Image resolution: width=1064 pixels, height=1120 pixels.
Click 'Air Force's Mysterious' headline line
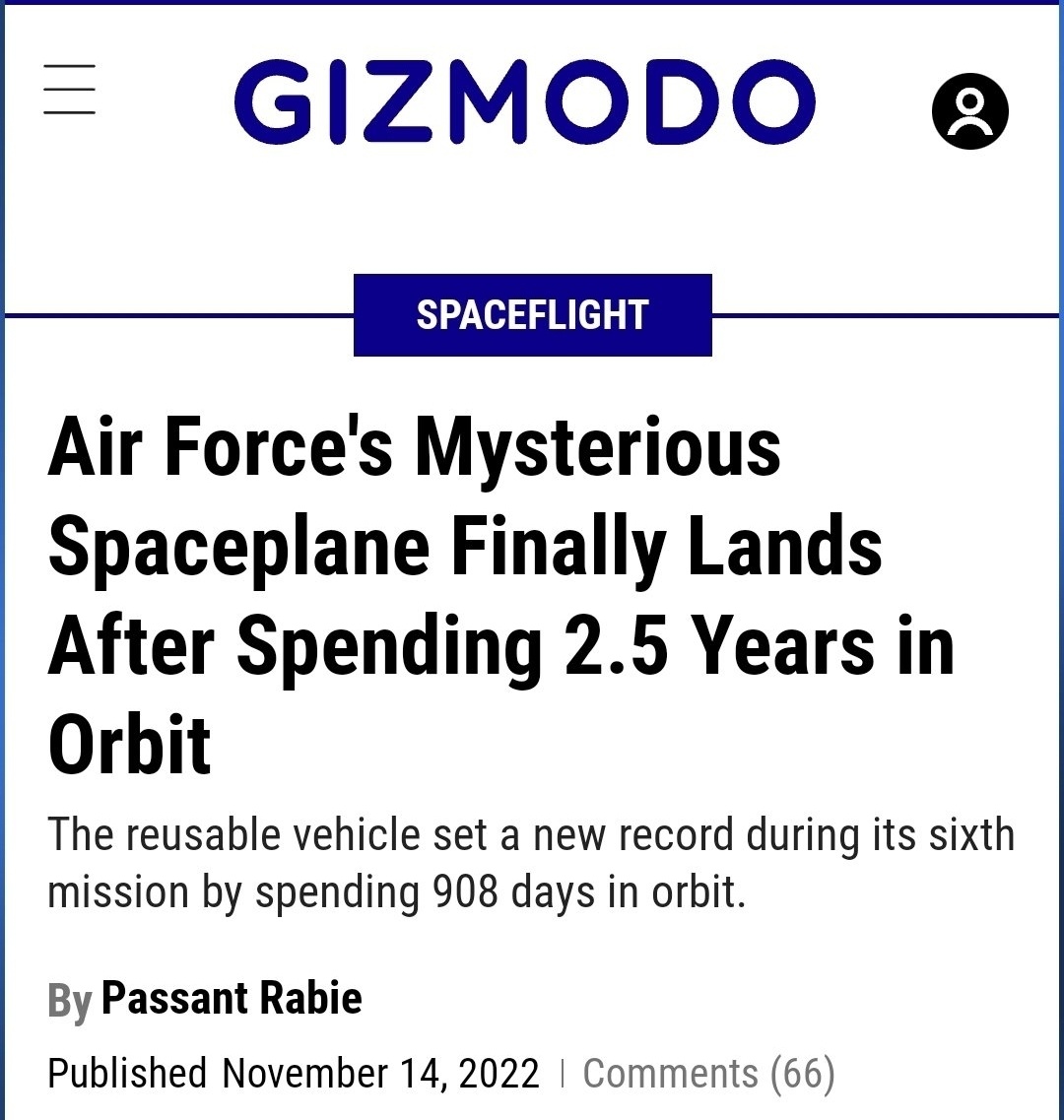[414, 448]
